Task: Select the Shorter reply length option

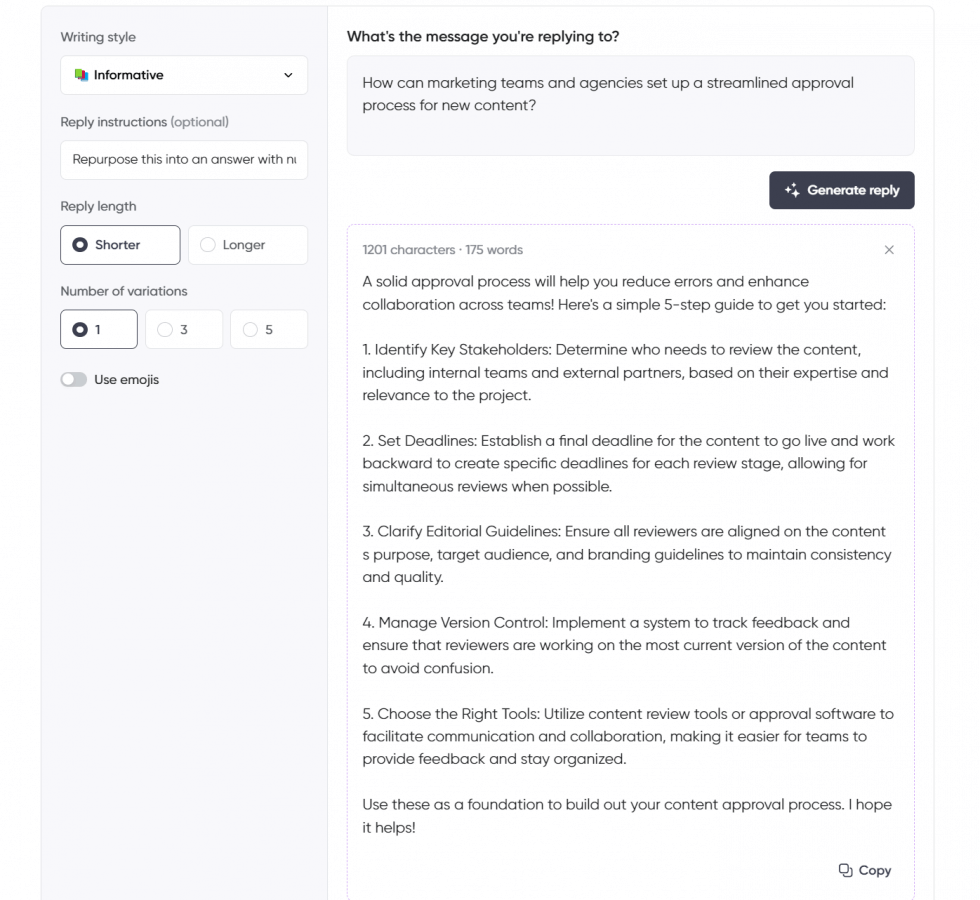Action: point(120,244)
